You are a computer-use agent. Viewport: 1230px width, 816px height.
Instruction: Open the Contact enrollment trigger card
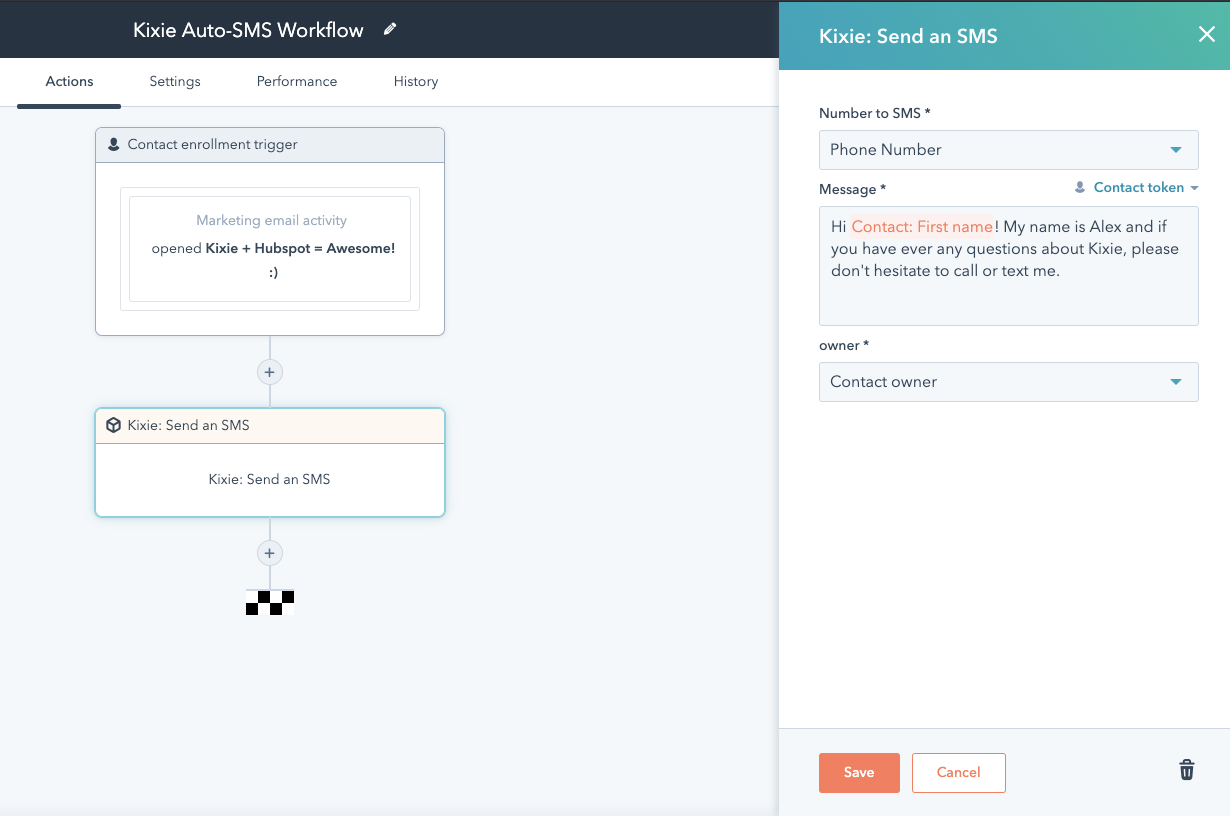pos(270,231)
